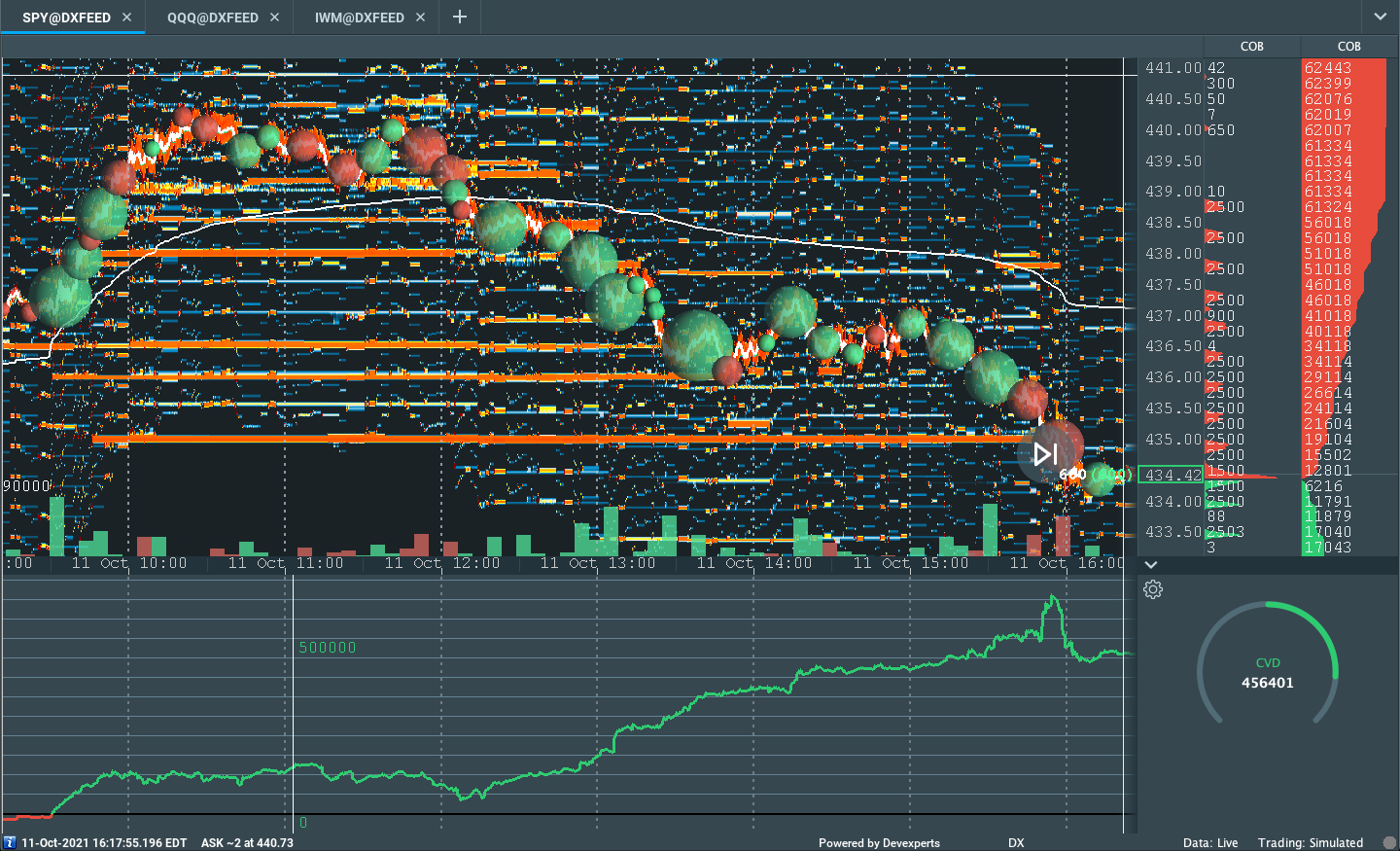Click the 439.00 price level label
The image size is (1400, 851).
pos(1173,192)
